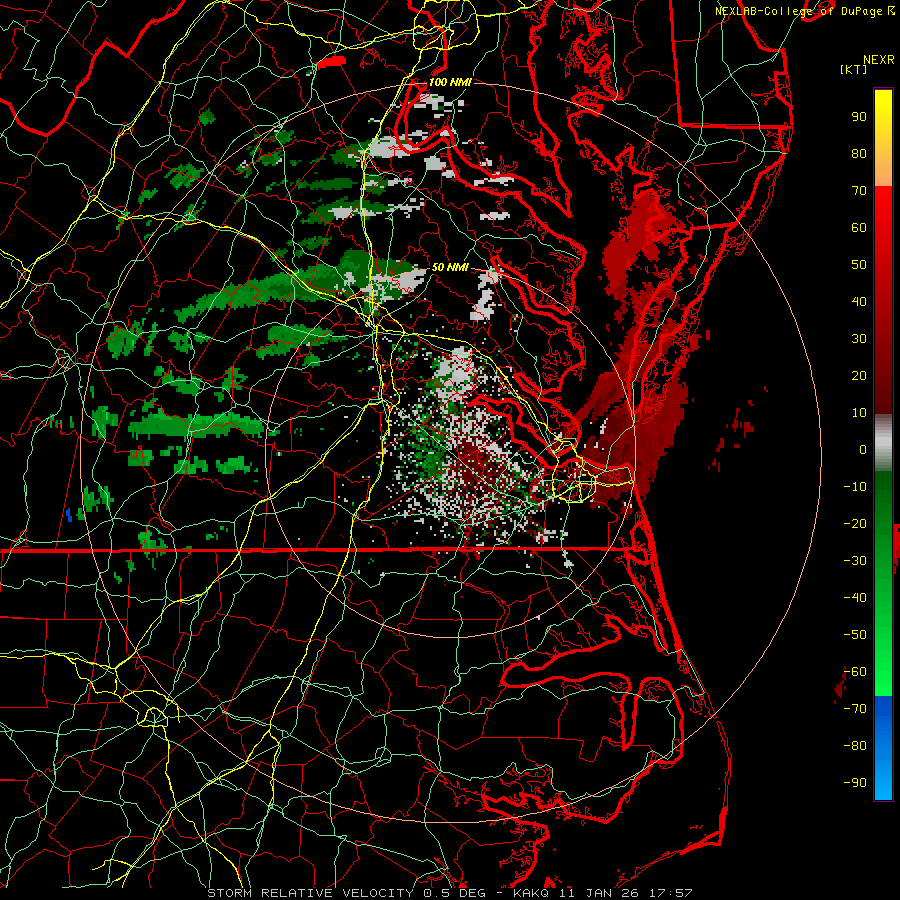
Task: Click the -20 value on velocity scale
Action: coord(855,524)
